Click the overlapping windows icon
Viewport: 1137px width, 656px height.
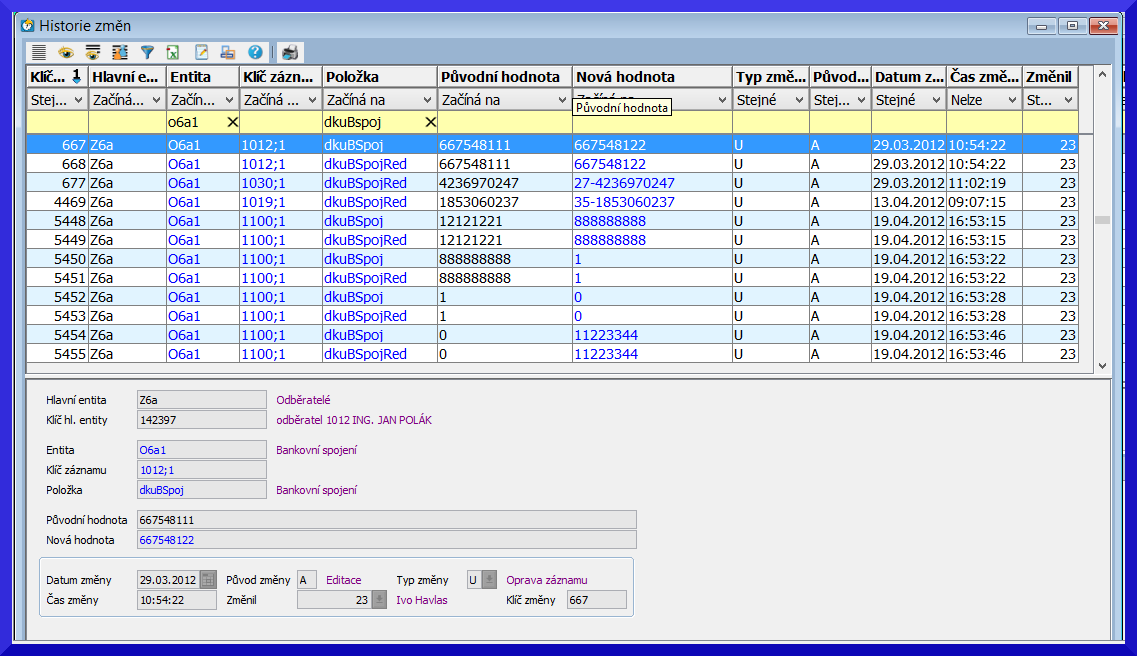pos(228,52)
